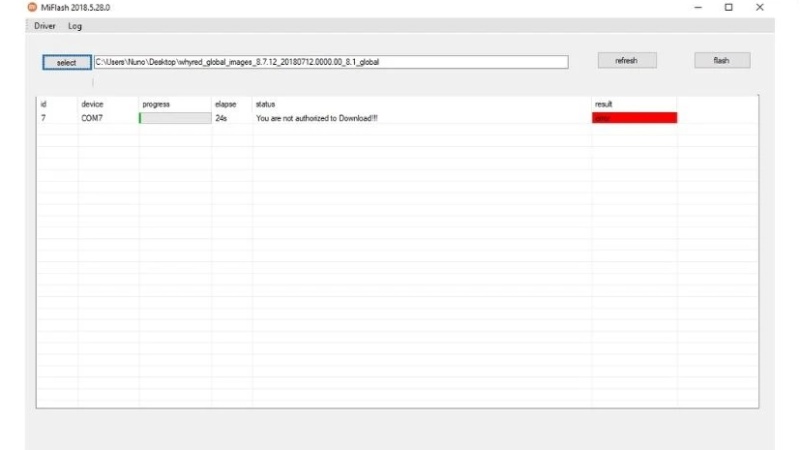Image resolution: width=800 pixels, height=450 pixels.
Task: Select the COM7 device entry
Action: click(x=91, y=118)
